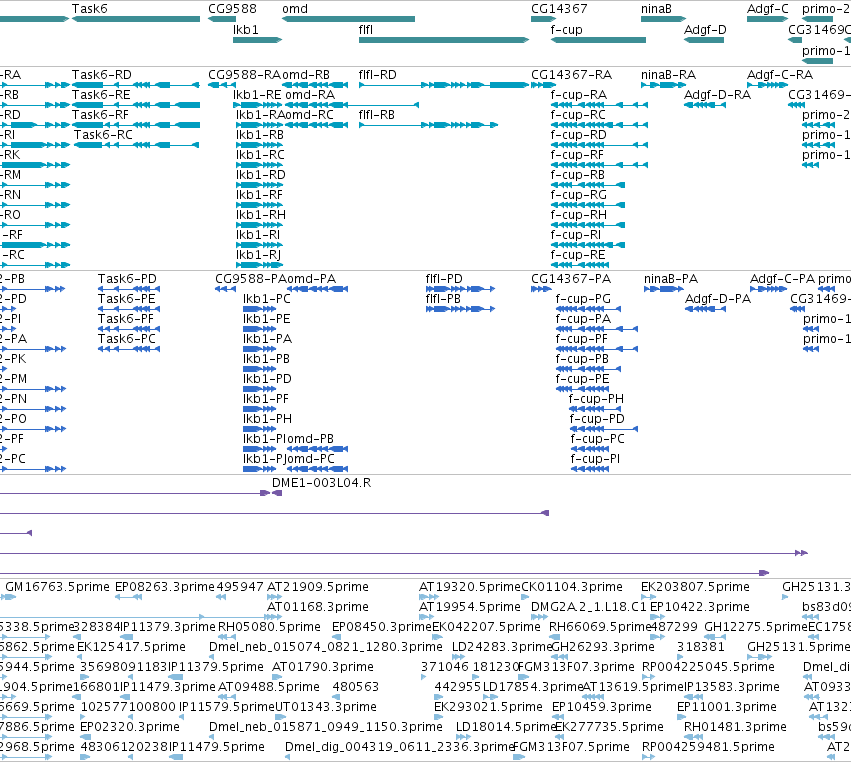This screenshot has width=851, height=762.
Task: Select transcript lkb1-RH
Action: pyautogui.click(x=261, y=214)
